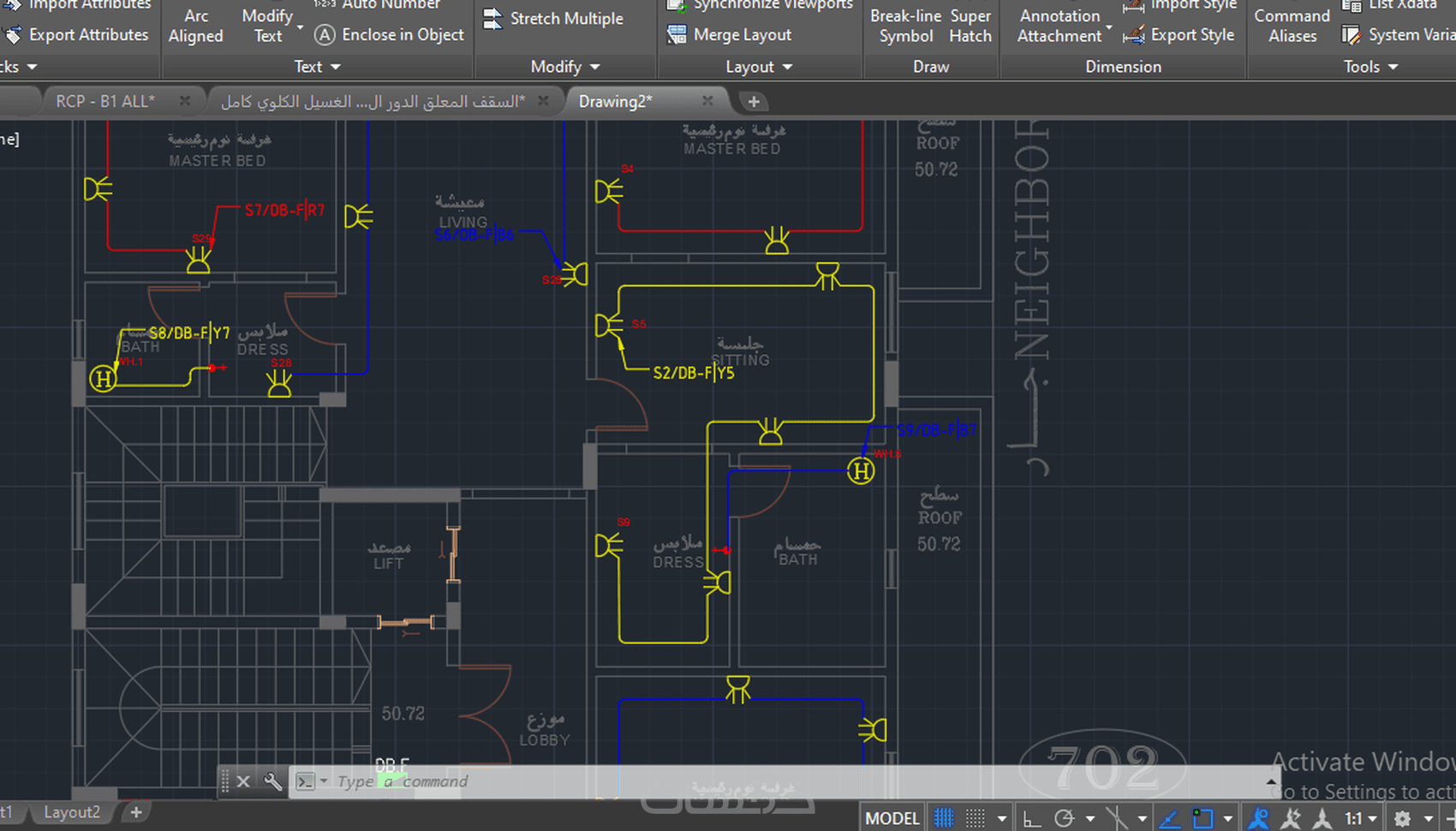Select the blue-wired H water heater symbol near WH.5
The image size is (1456, 831).
click(861, 470)
